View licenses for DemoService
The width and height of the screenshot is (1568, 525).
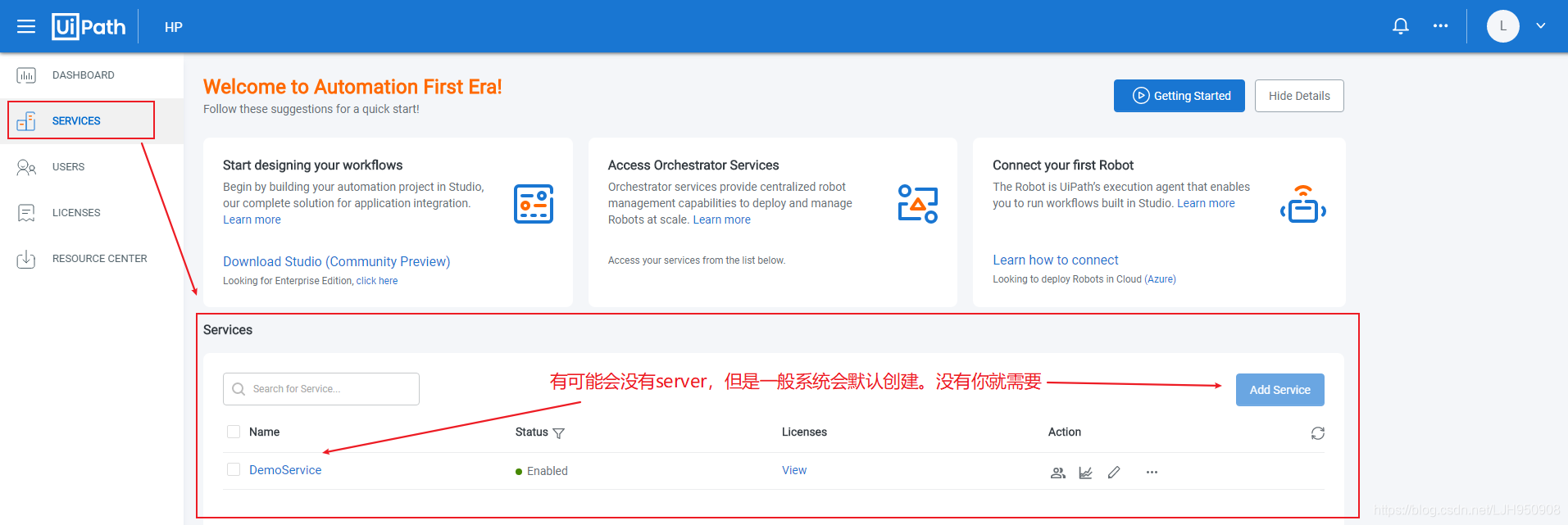(794, 470)
